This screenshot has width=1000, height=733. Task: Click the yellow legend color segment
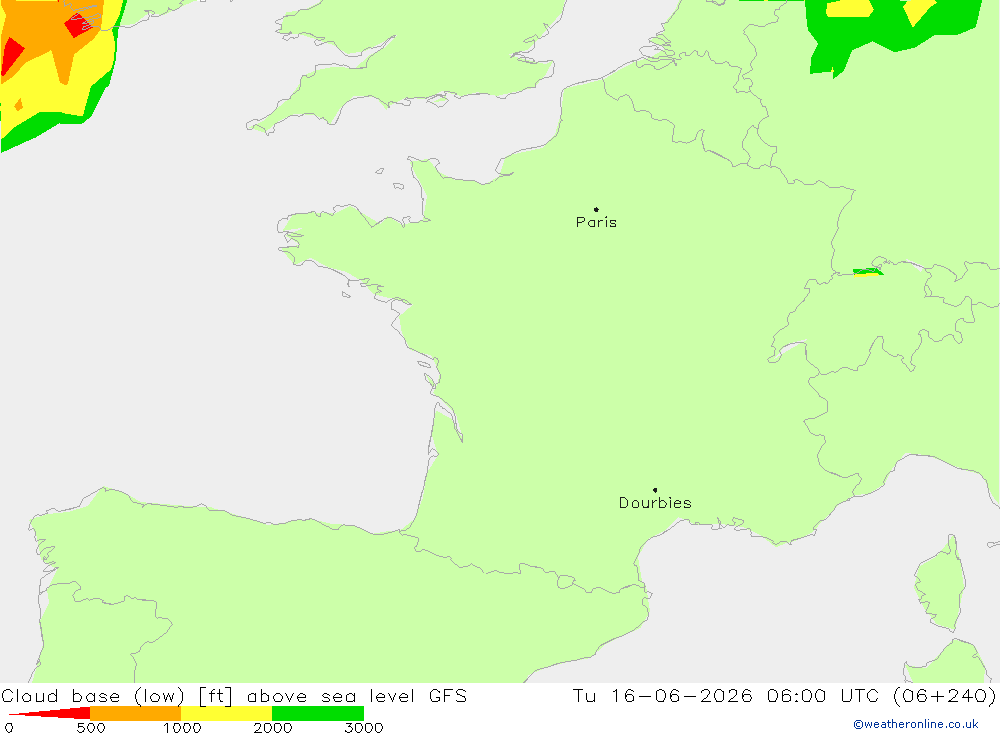(226, 713)
